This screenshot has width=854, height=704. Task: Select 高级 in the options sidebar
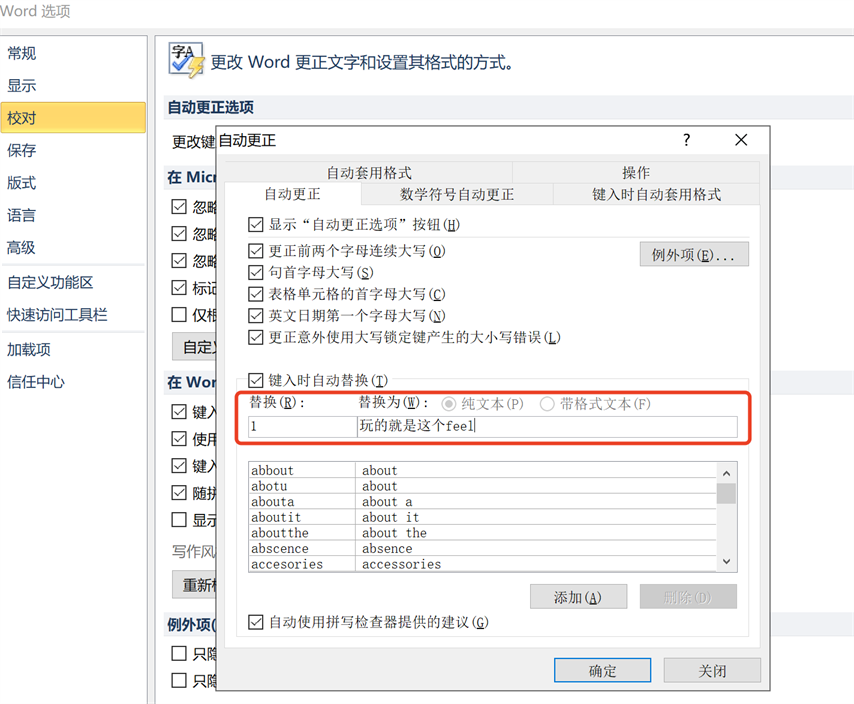coord(22,247)
